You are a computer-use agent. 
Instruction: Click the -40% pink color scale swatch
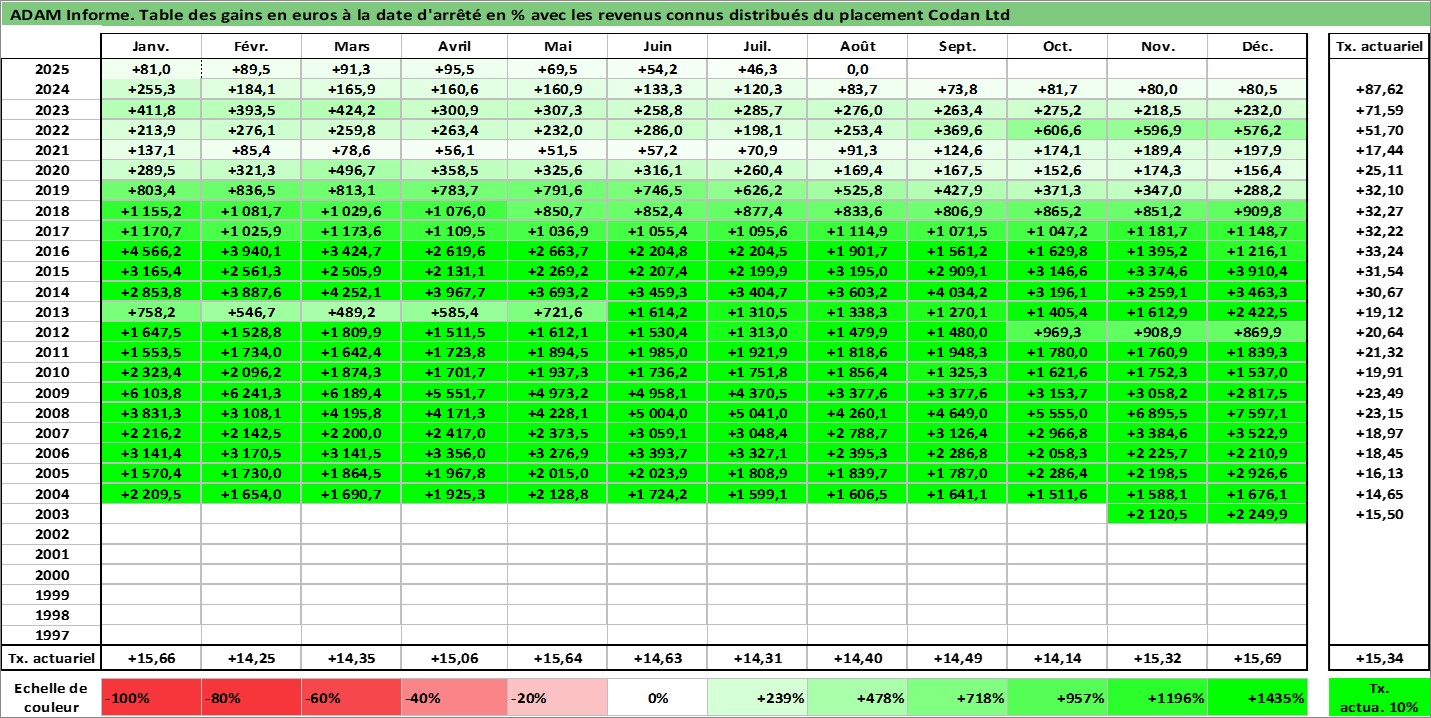click(x=454, y=698)
